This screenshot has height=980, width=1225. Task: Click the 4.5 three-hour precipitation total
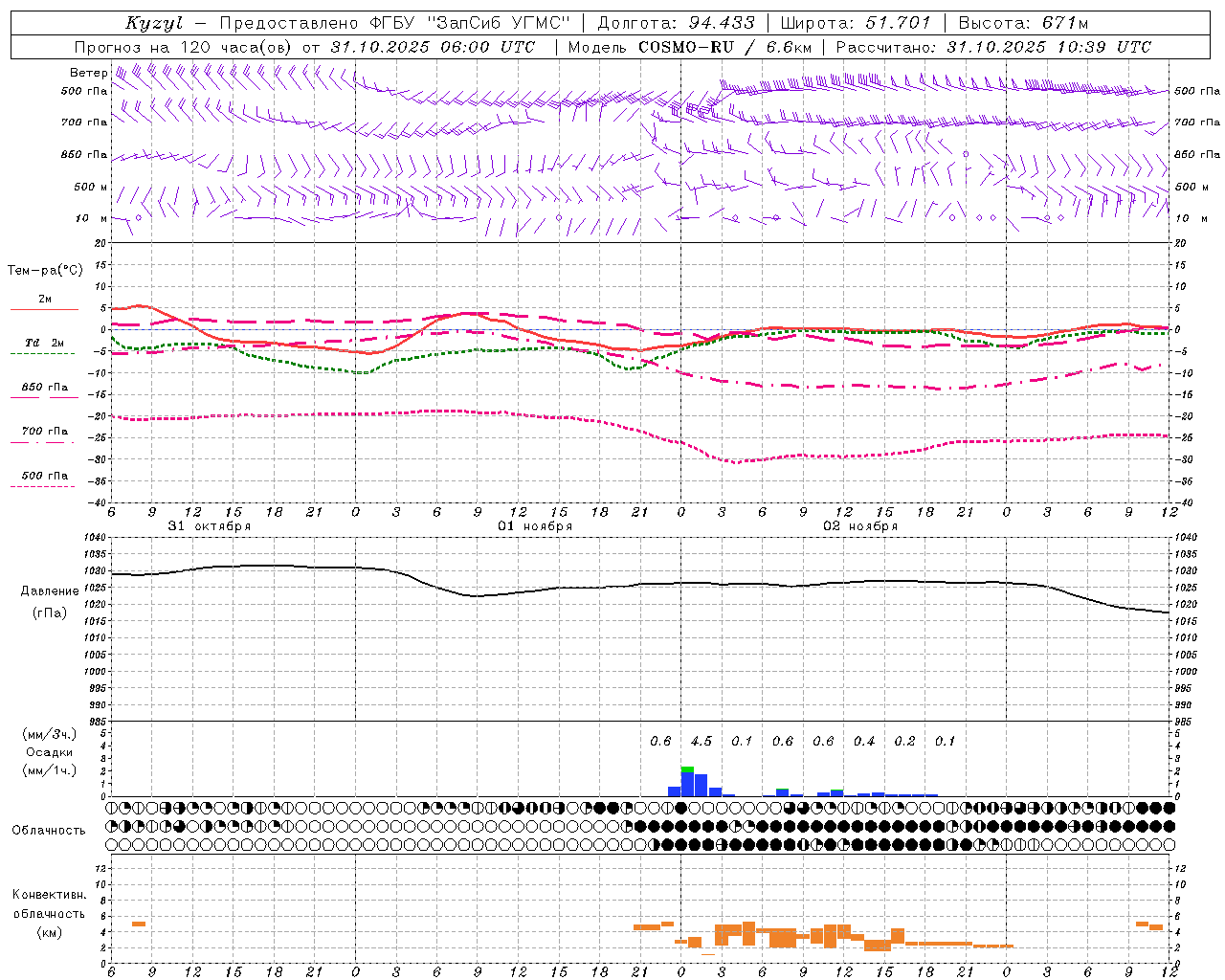click(x=702, y=741)
